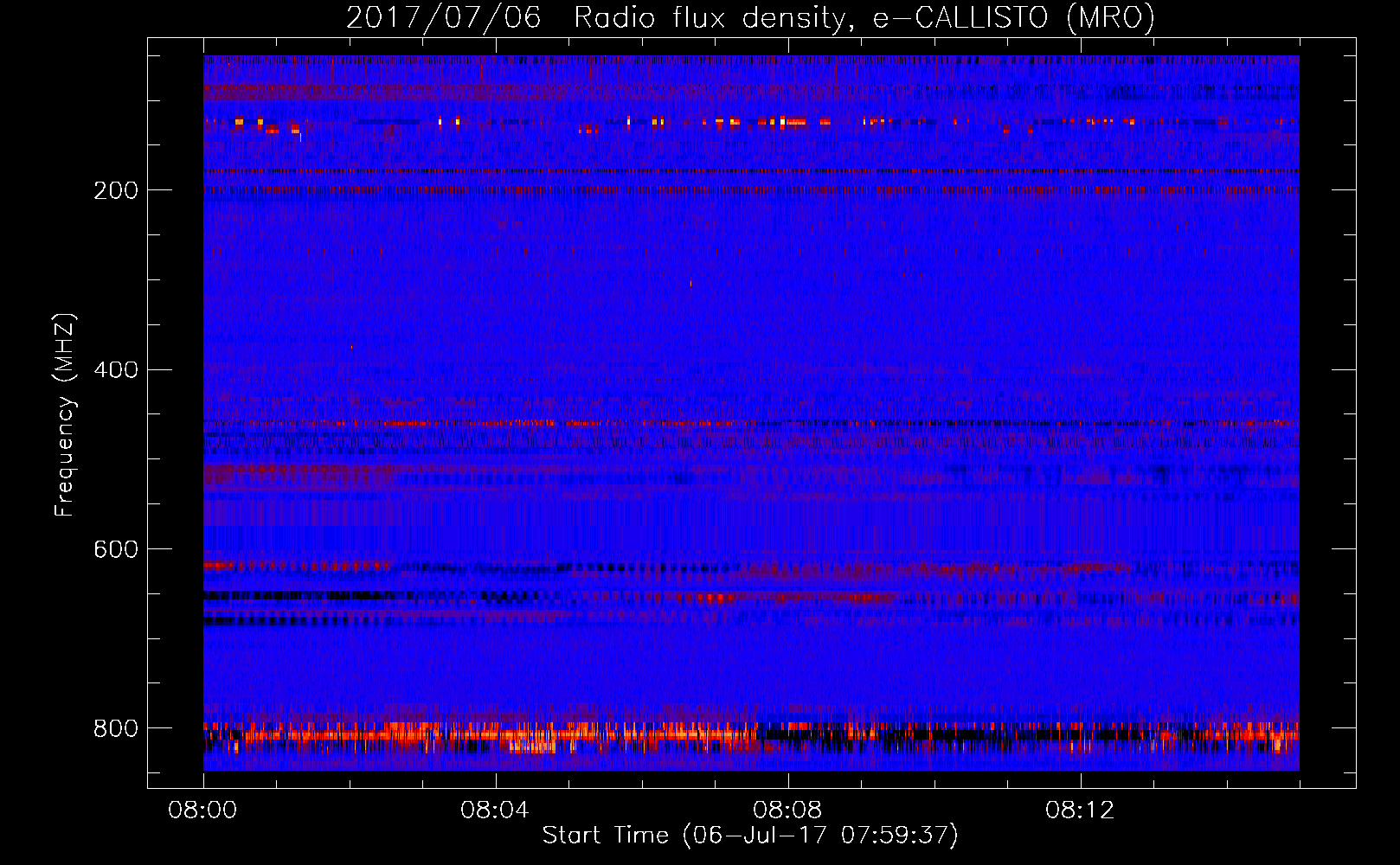Click the 08:00 time tick label

click(x=202, y=811)
